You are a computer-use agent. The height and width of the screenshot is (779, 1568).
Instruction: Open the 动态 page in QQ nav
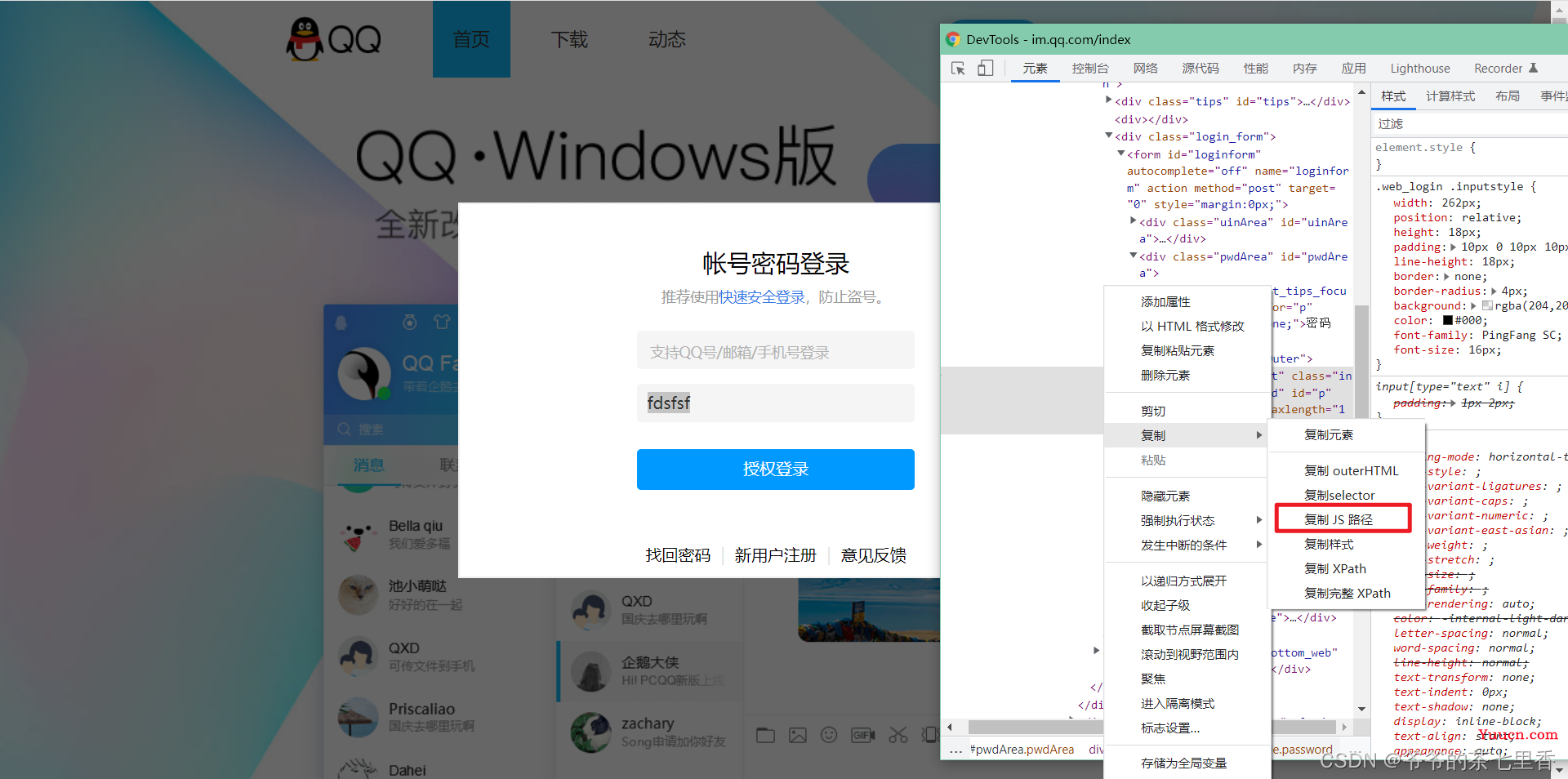click(x=667, y=39)
